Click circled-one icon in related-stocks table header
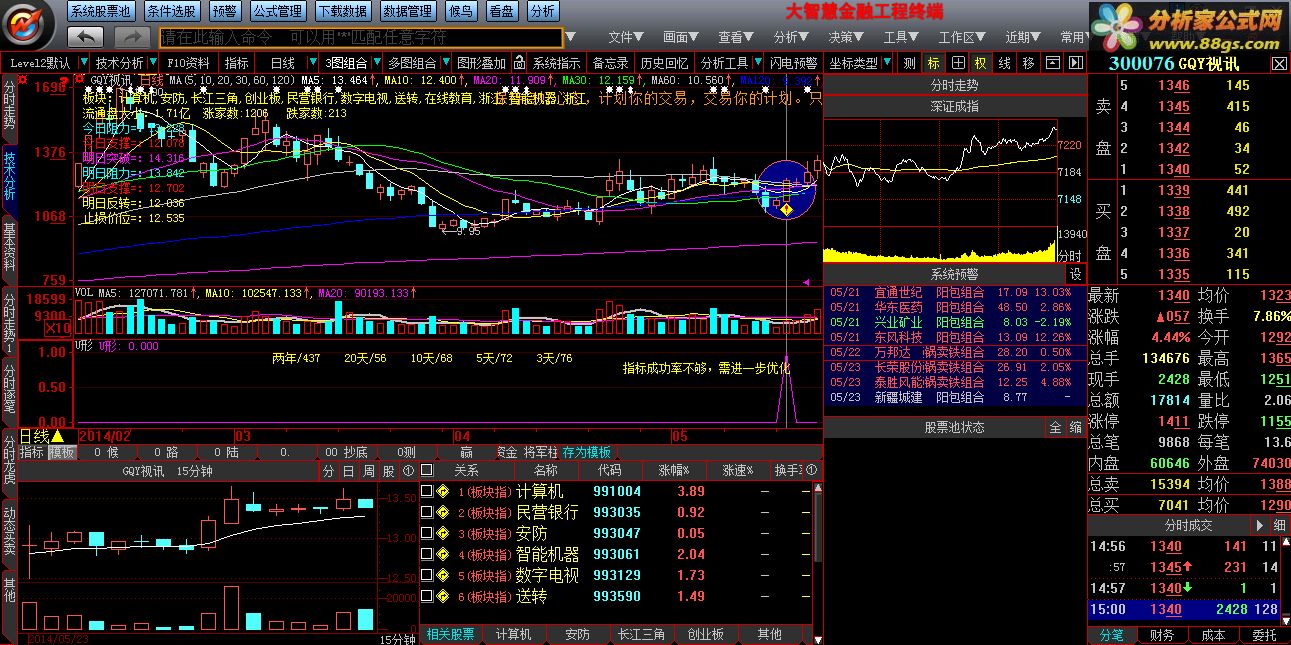This screenshot has height=645, width=1291. coord(811,470)
